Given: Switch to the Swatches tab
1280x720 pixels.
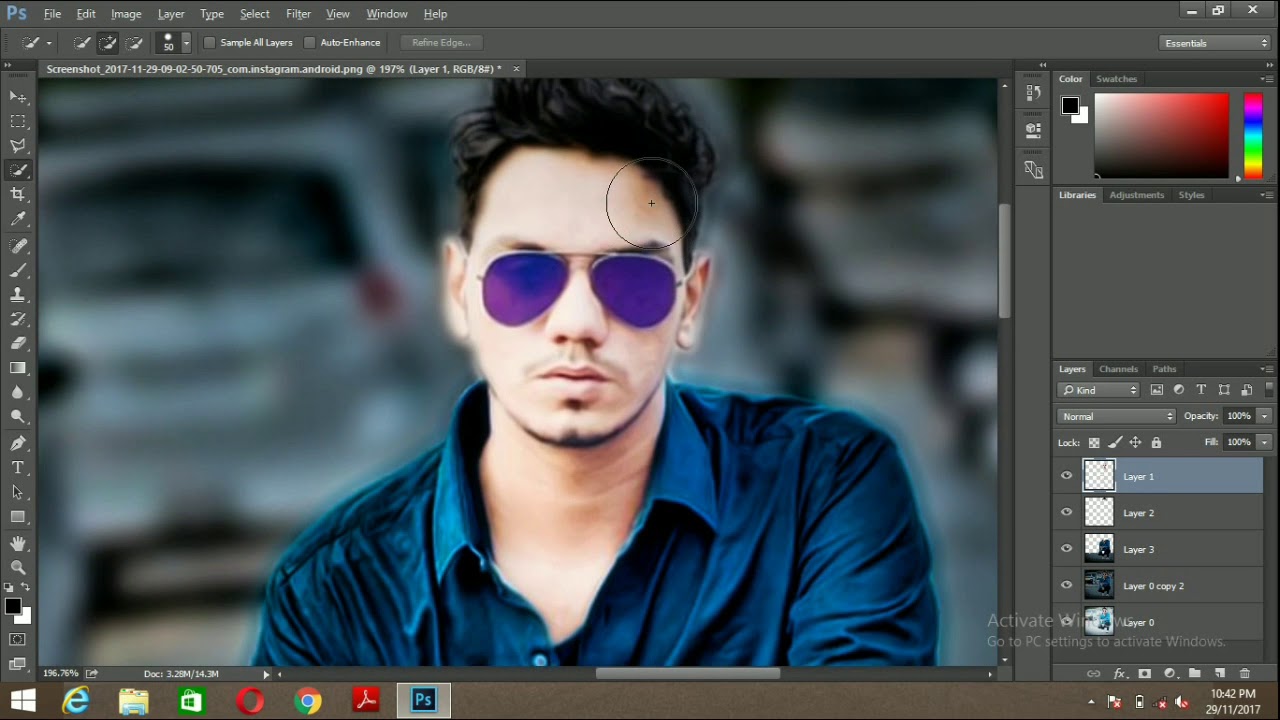Looking at the screenshot, I should (1116, 79).
